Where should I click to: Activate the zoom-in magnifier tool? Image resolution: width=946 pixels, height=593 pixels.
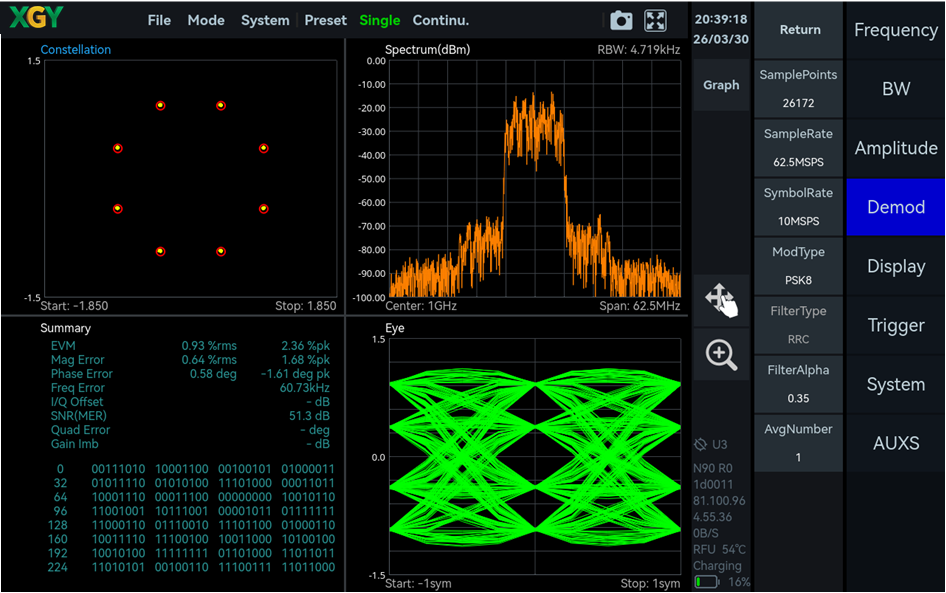click(721, 355)
